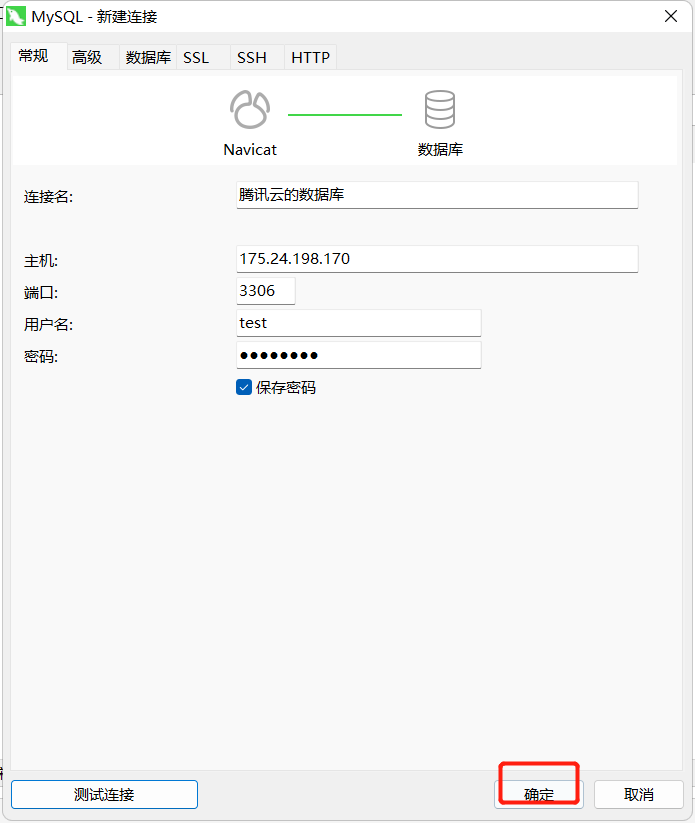
Task: Switch to the SSH tab
Action: [257, 57]
